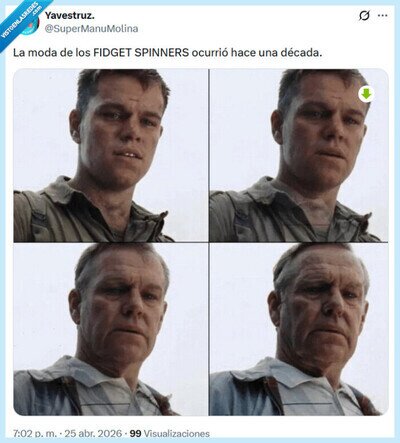Click the Grok circle-slash icon

364,16
